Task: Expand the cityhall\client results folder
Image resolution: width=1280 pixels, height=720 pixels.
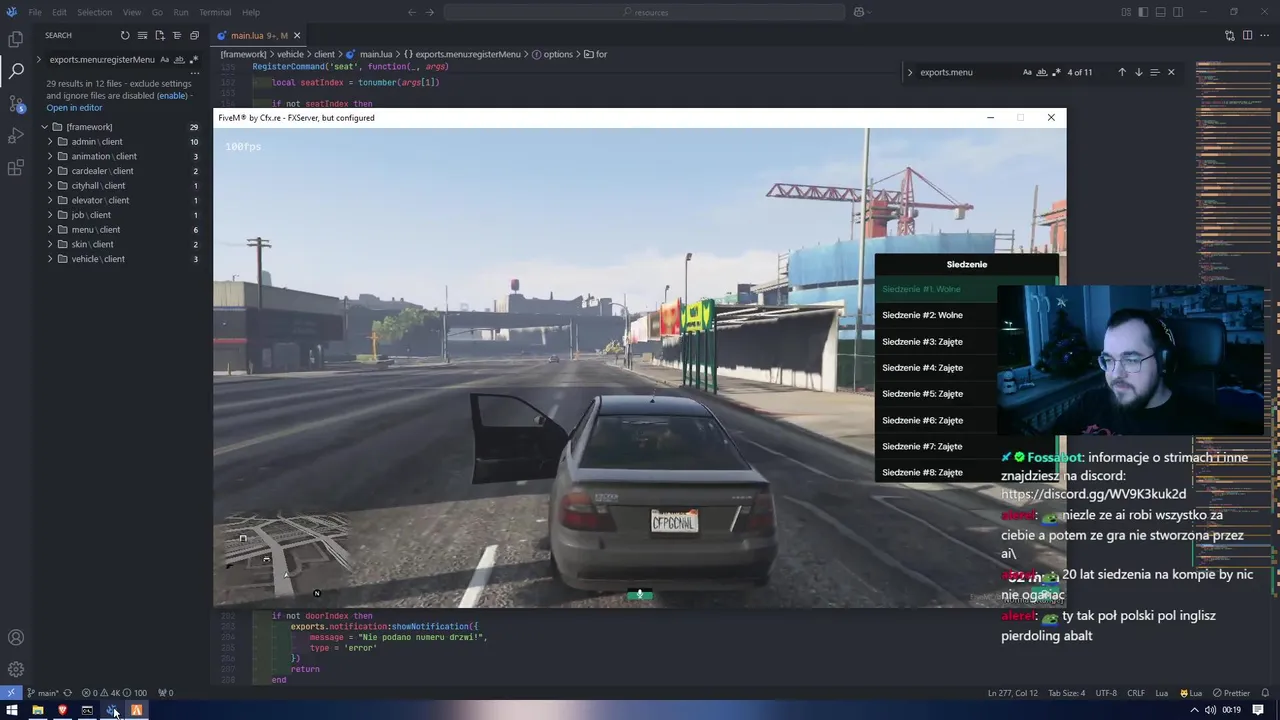Action: [x=50, y=186]
